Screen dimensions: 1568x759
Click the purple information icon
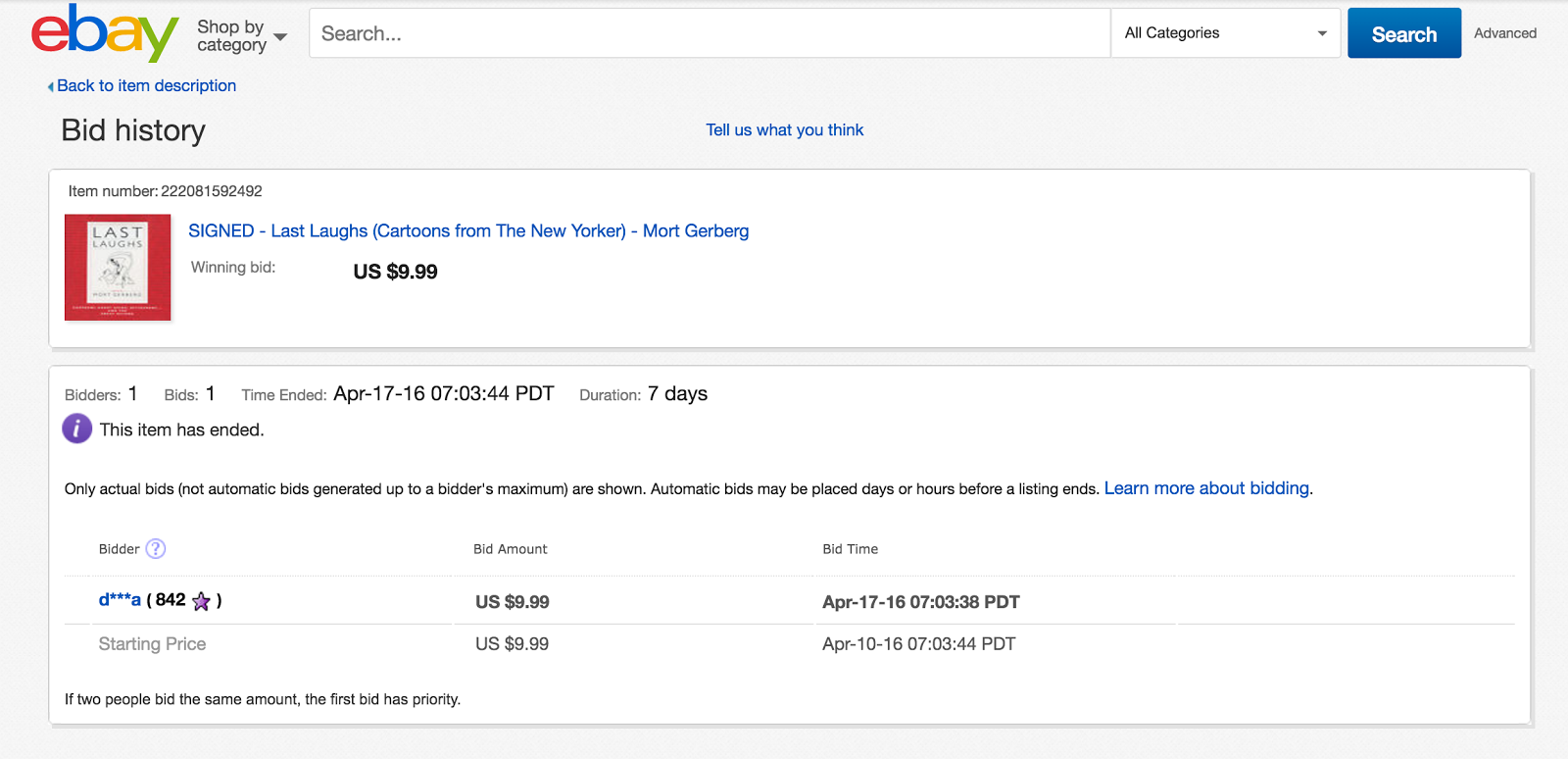pyautogui.click(x=77, y=429)
